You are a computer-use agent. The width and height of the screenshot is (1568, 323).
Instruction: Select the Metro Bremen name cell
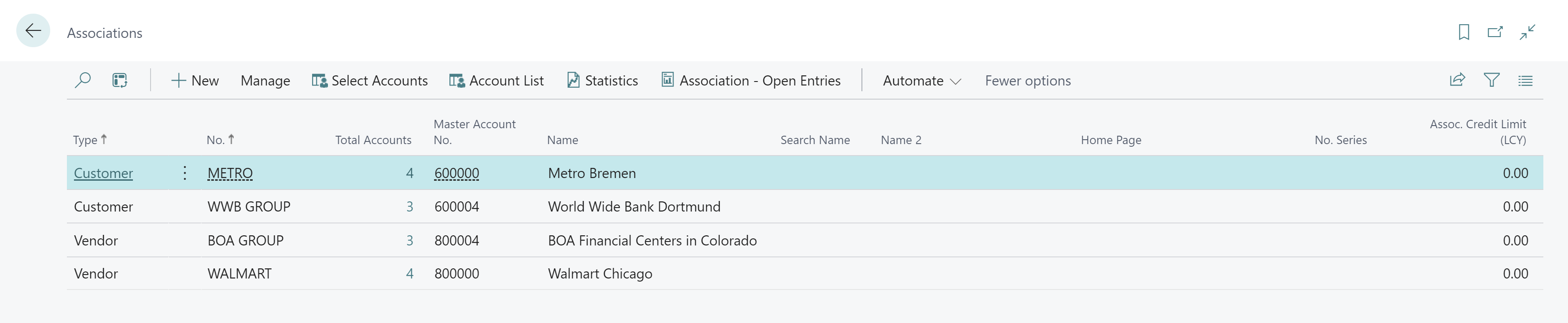pyautogui.click(x=592, y=173)
